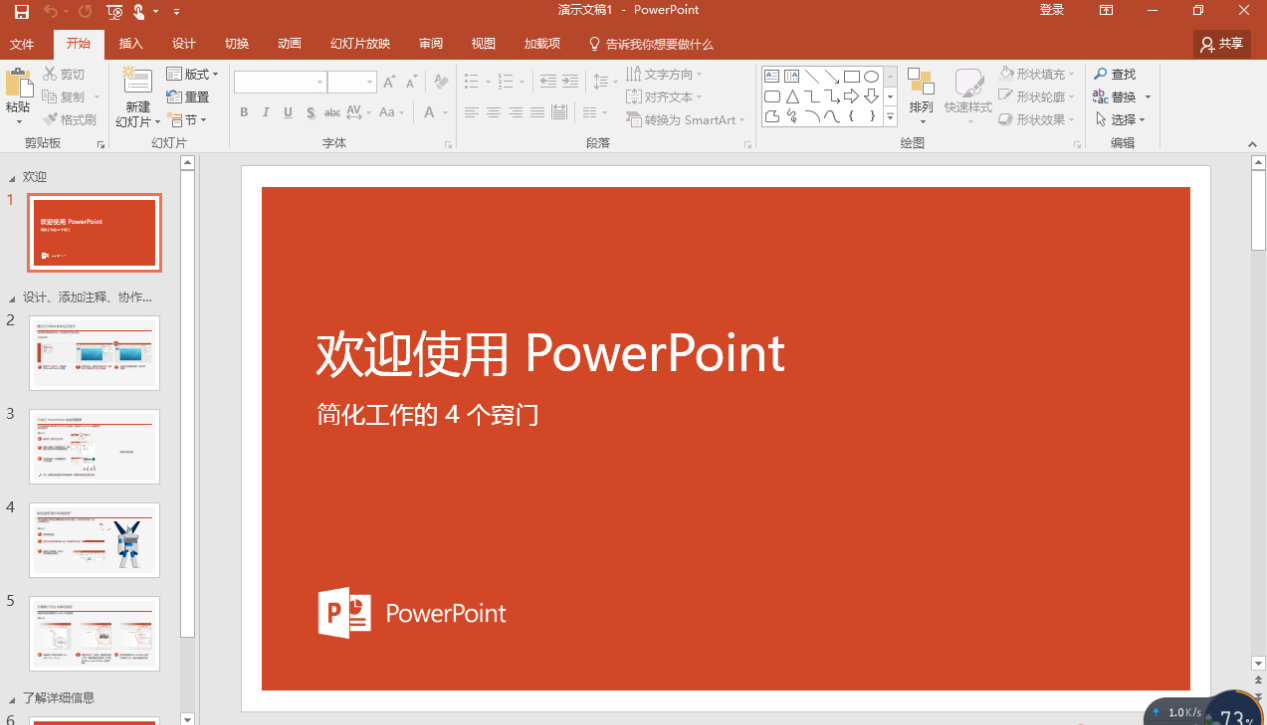Click the Share (共享) button
The width and height of the screenshot is (1267, 725).
[1222, 44]
